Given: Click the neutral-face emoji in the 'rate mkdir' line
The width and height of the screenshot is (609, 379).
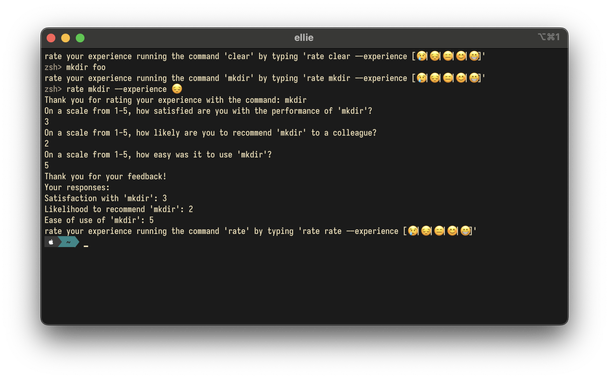Looking at the screenshot, I should [448, 78].
